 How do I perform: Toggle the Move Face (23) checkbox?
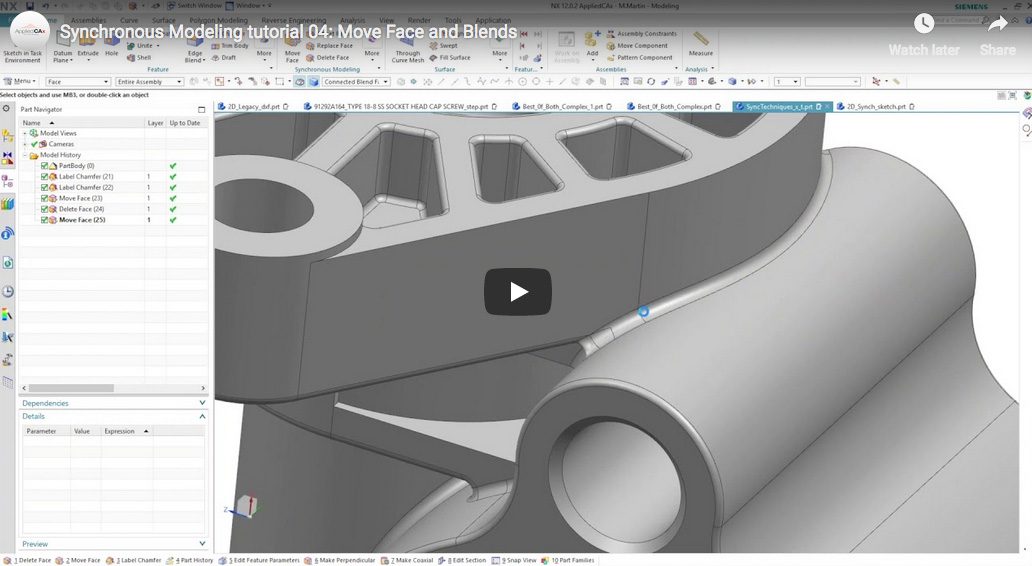point(44,198)
